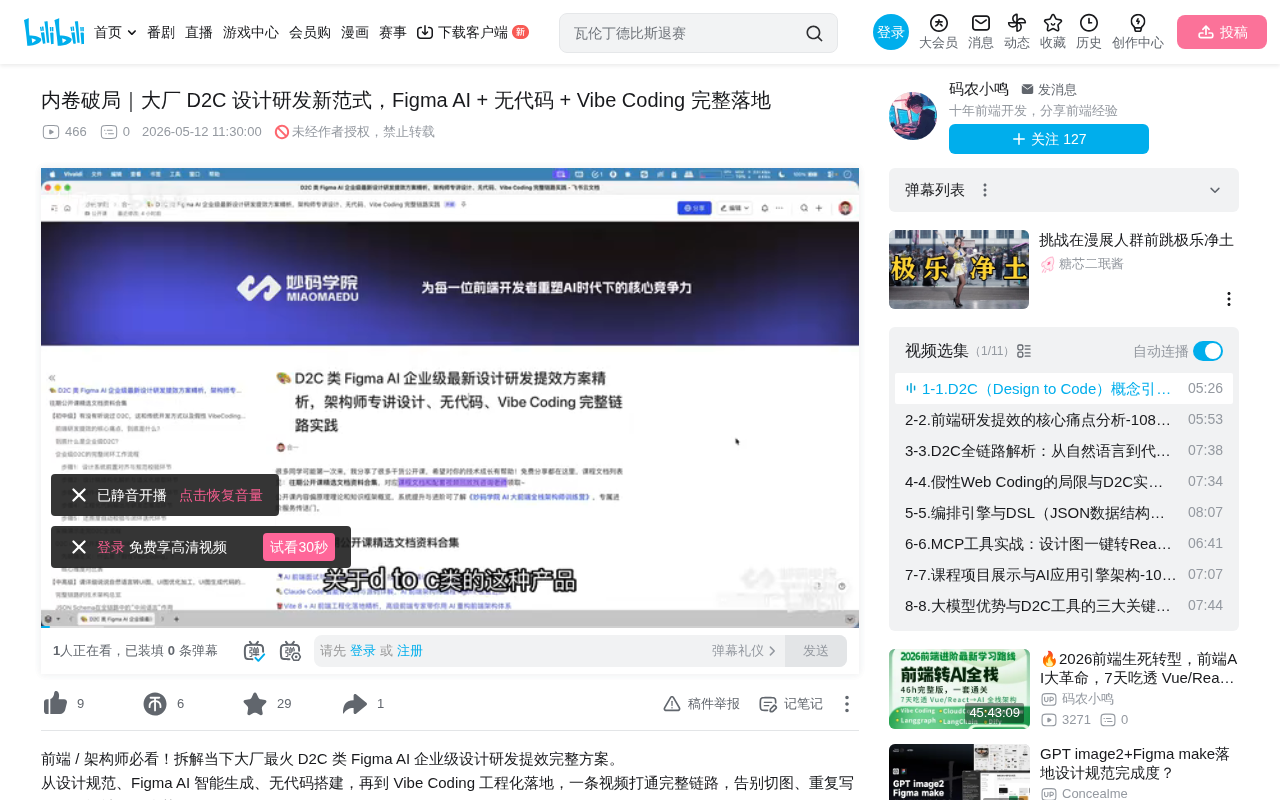
Task: Open the search magnifier icon
Action: 814,33
